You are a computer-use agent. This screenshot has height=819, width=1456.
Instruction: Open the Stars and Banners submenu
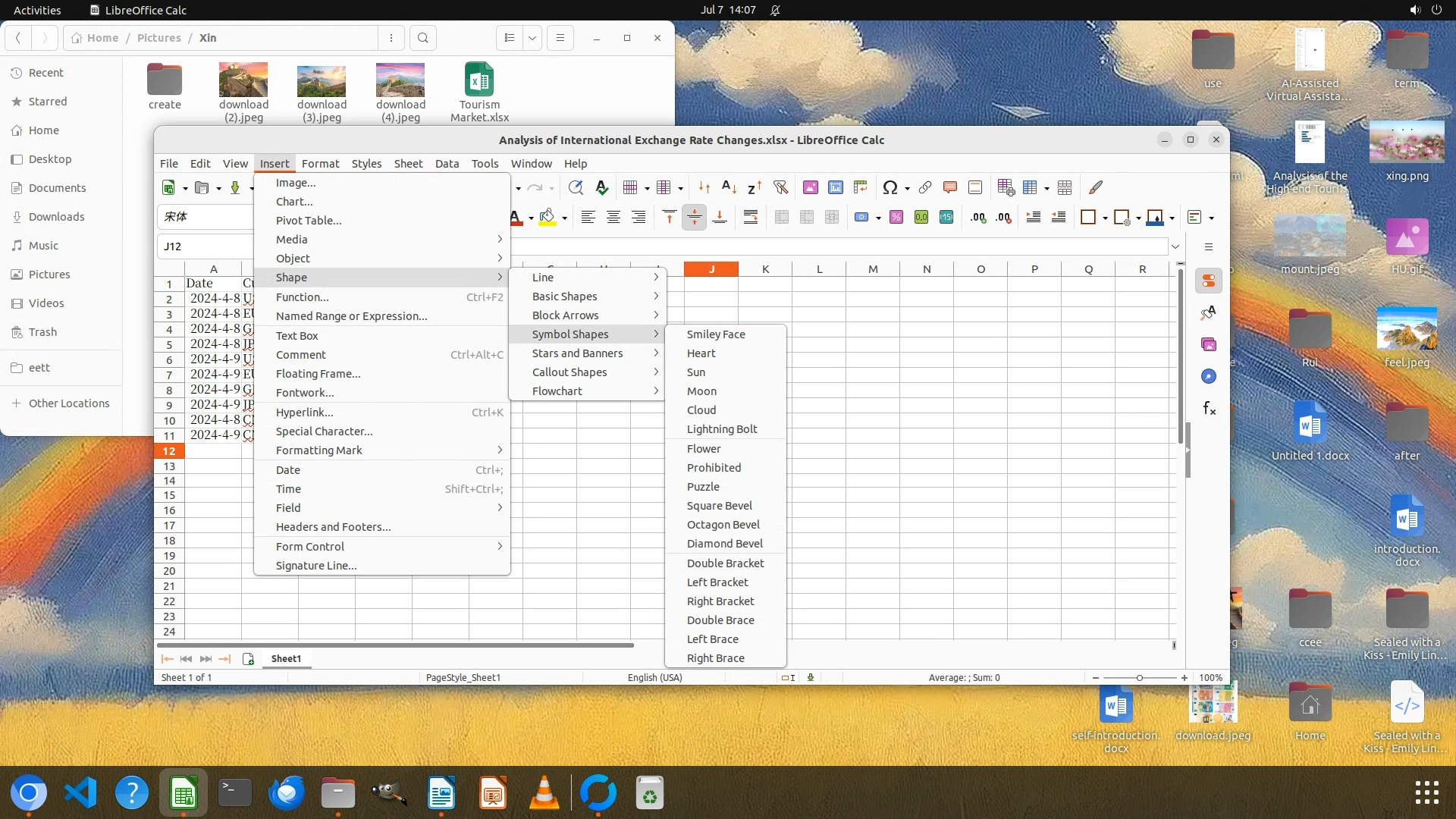pyautogui.click(x=577, y=353)
